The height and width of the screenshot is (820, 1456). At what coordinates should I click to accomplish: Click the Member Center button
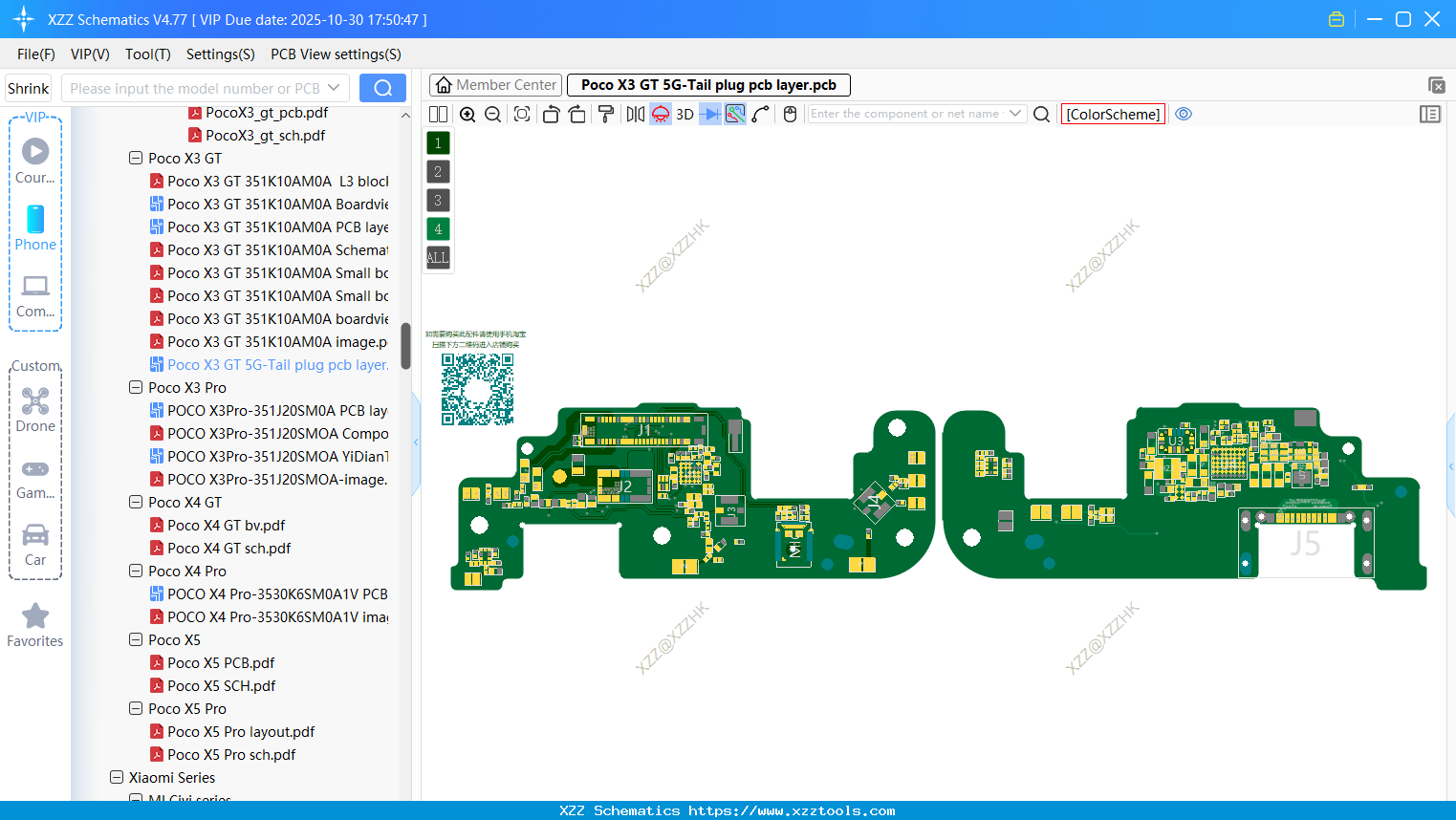click(495, 84)
